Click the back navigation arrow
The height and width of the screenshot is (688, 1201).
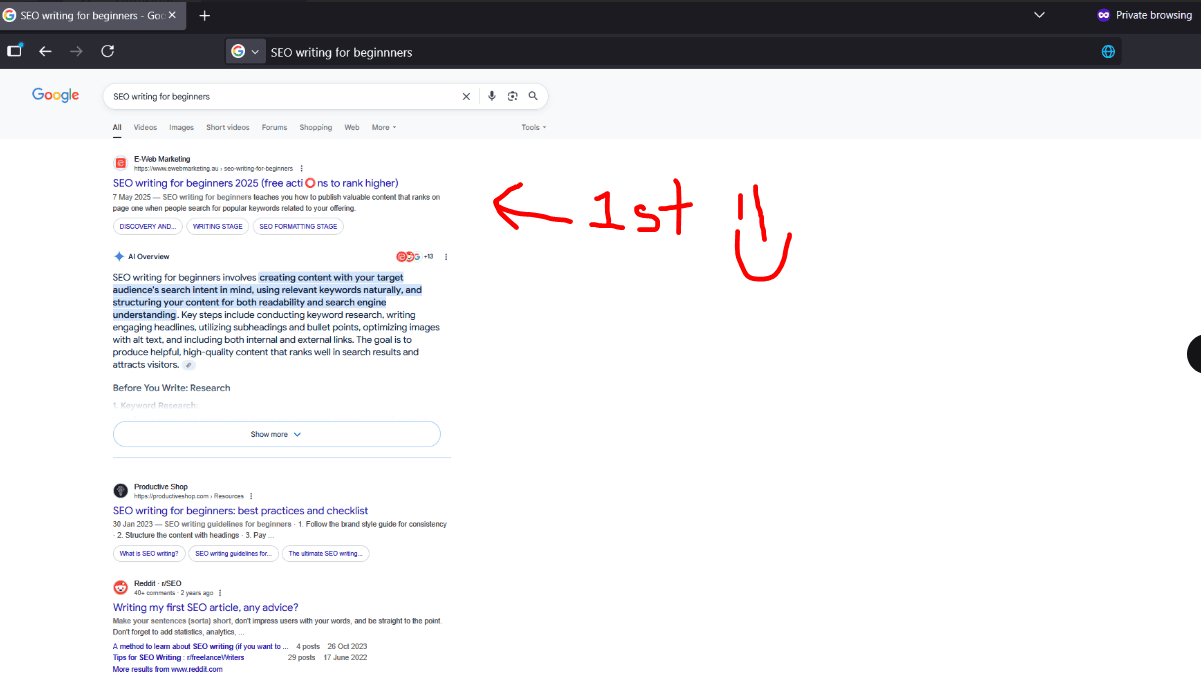[45, 51]
